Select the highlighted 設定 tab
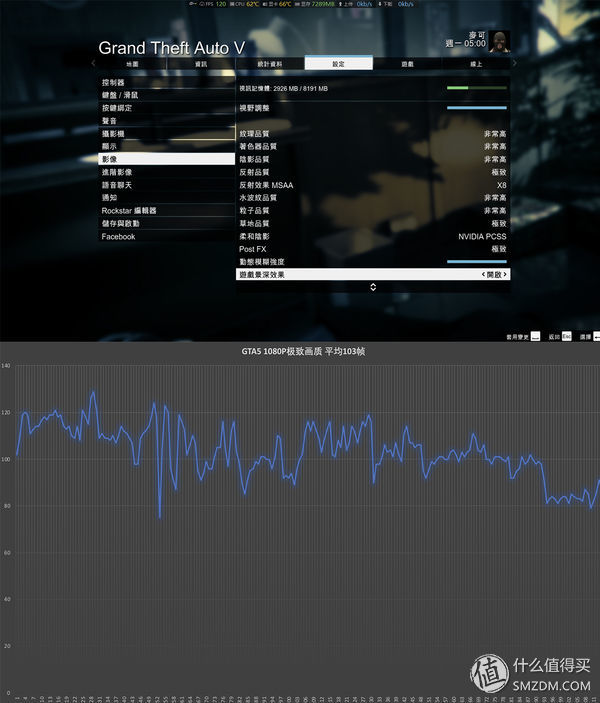This screenshot has height=703, width=600. 339,64
